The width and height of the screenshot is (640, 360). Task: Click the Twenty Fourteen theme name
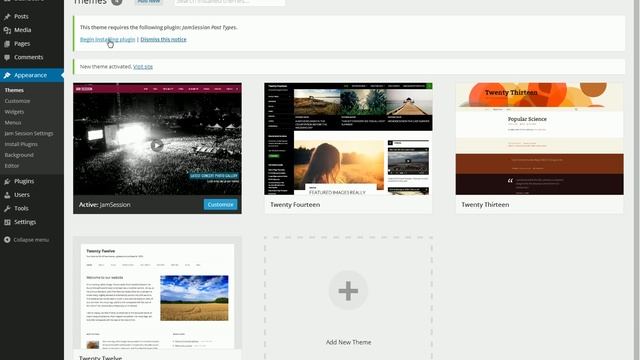(295, 205)
